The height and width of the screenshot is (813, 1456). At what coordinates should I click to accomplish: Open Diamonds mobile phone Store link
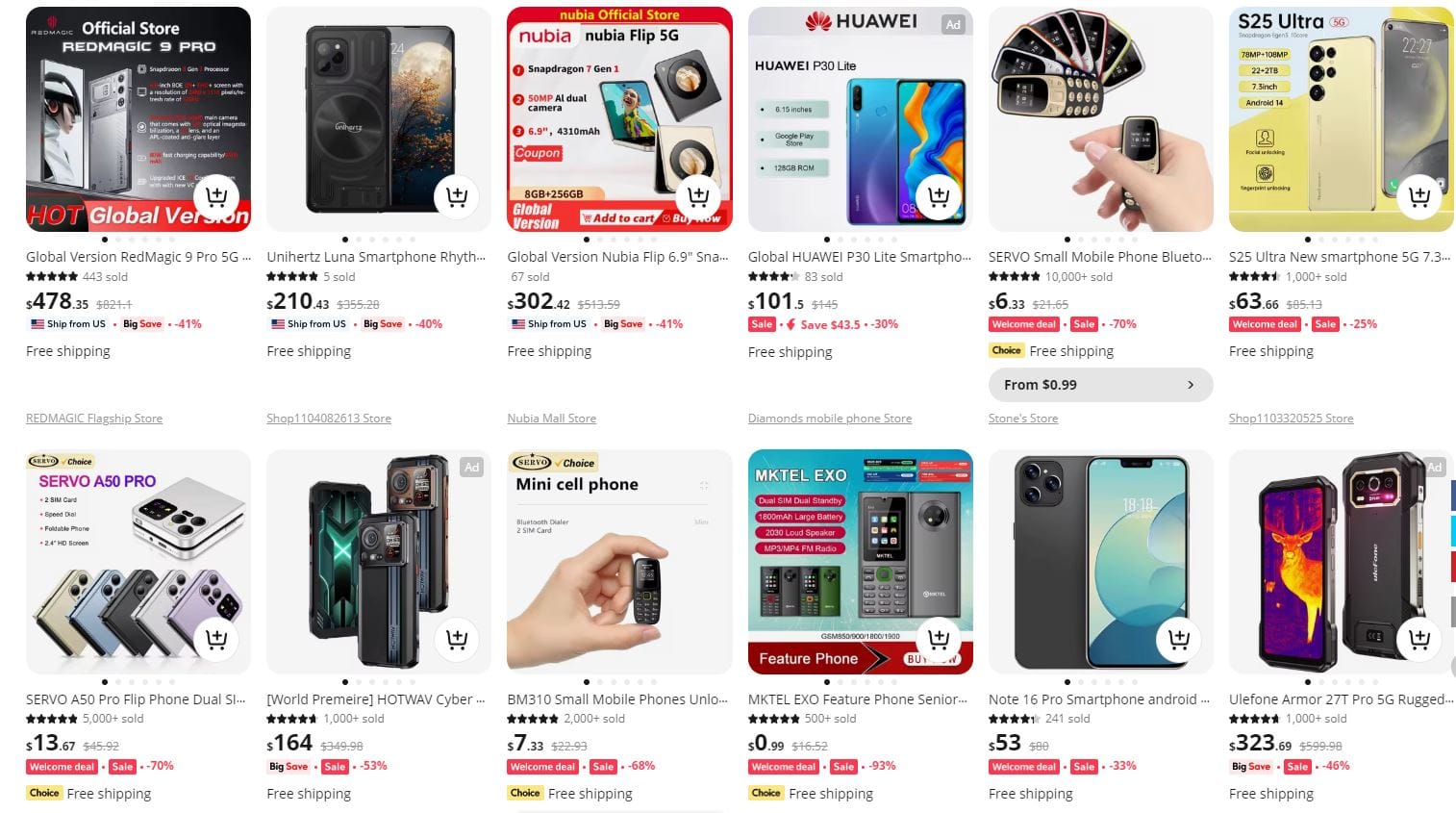click(830, 419)
